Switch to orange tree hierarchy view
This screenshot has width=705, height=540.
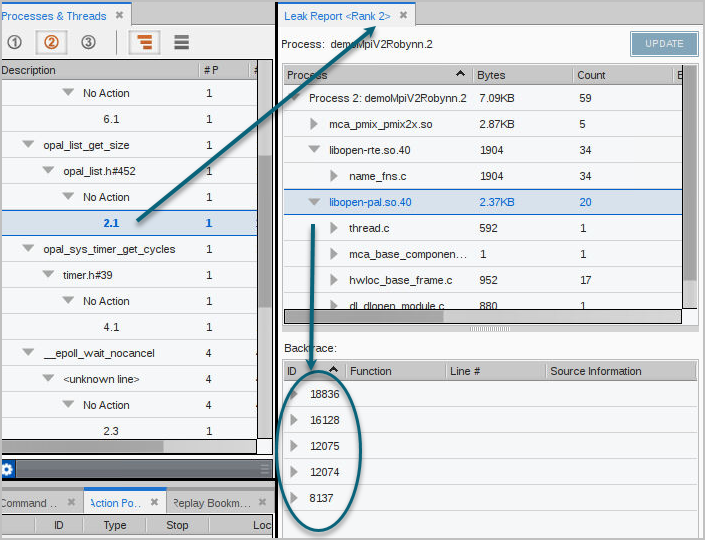tap(145, 42)
